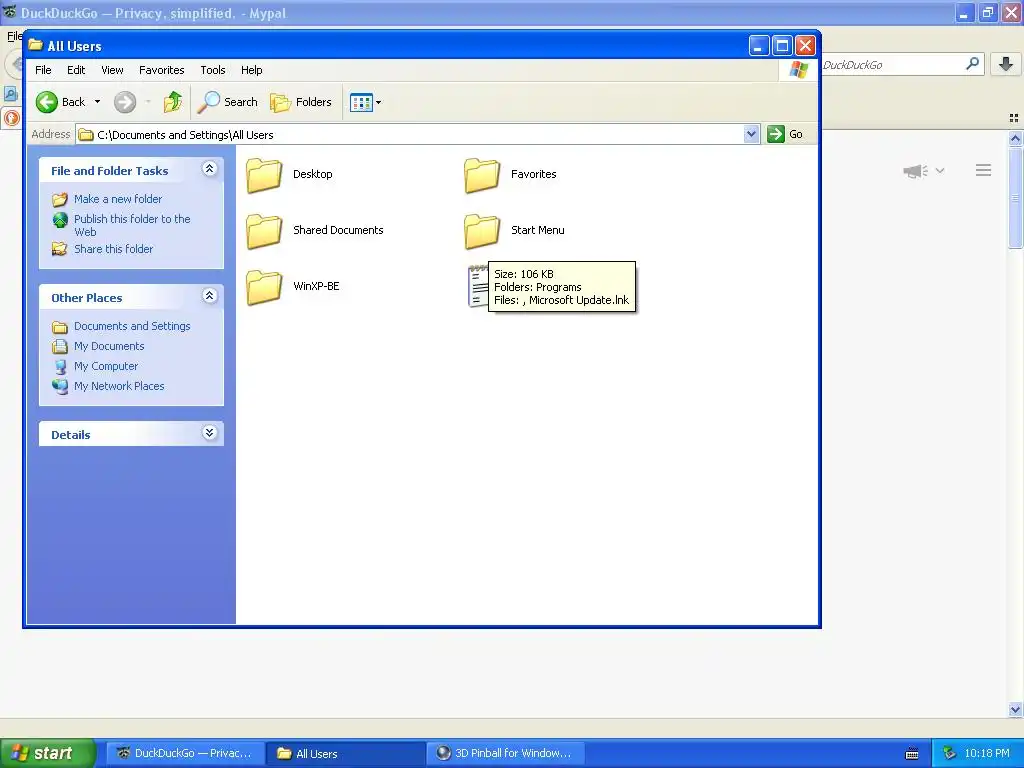Switch to 3D Pinball taskbar button
The image size is (1024, 768).
pos(506,753)
